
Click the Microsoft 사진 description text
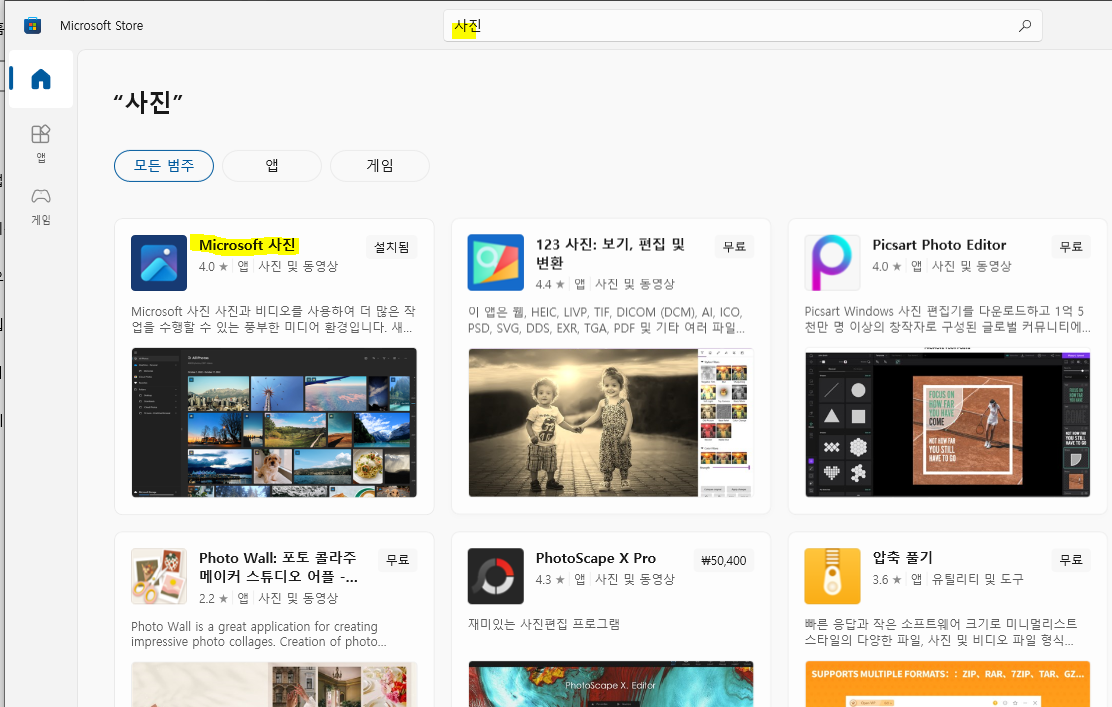[x=274, y=319]
